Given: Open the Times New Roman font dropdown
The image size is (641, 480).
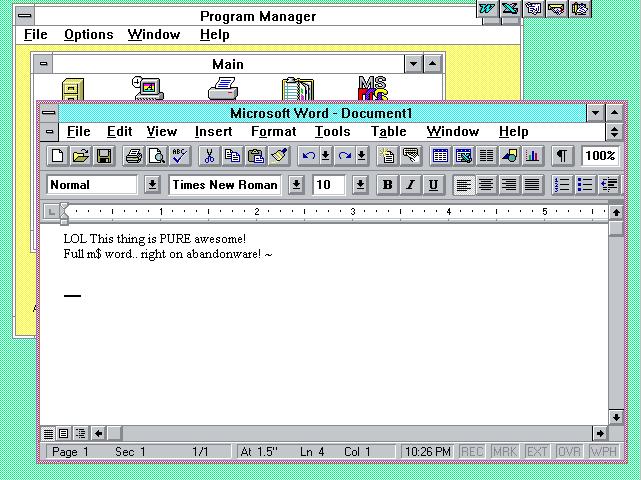Looking at the screenshot, I should tap(296, 185).
